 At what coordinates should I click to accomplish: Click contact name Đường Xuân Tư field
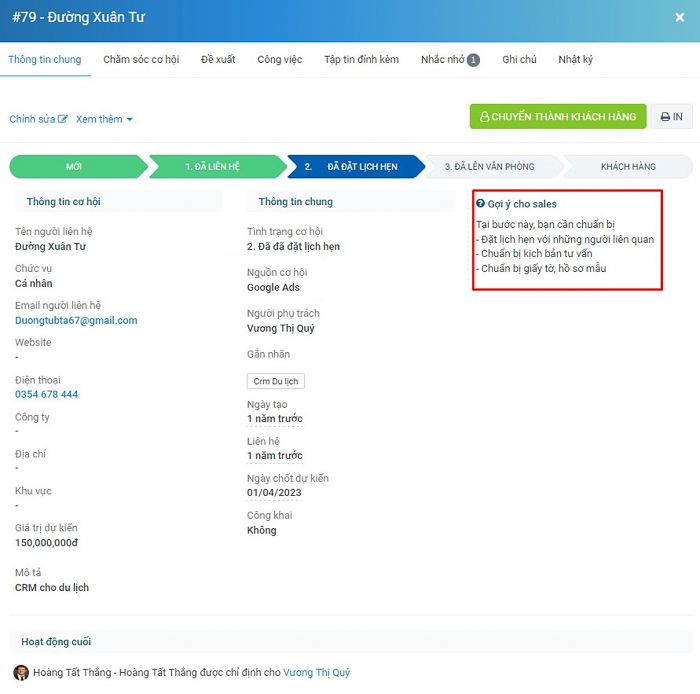click(x=50, y=246)
